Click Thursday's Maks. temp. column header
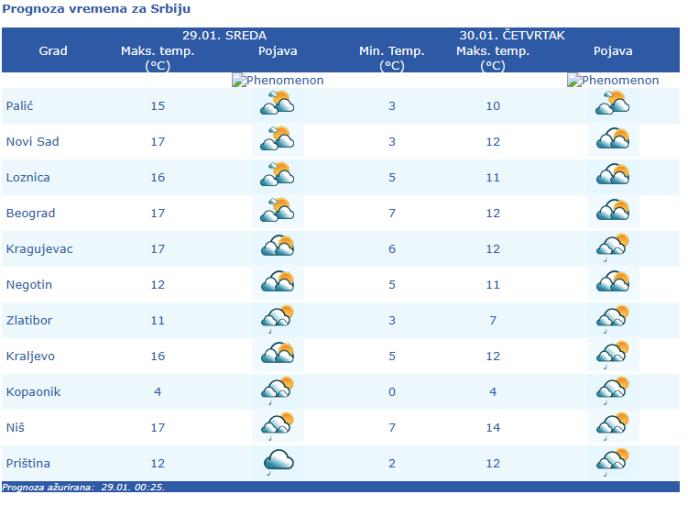 coord(493,58)
